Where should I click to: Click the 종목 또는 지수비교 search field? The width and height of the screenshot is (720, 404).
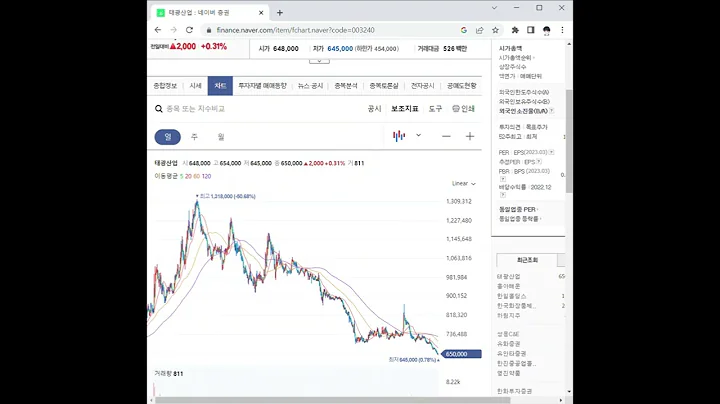pyautogui.click(x=196, y=109)
